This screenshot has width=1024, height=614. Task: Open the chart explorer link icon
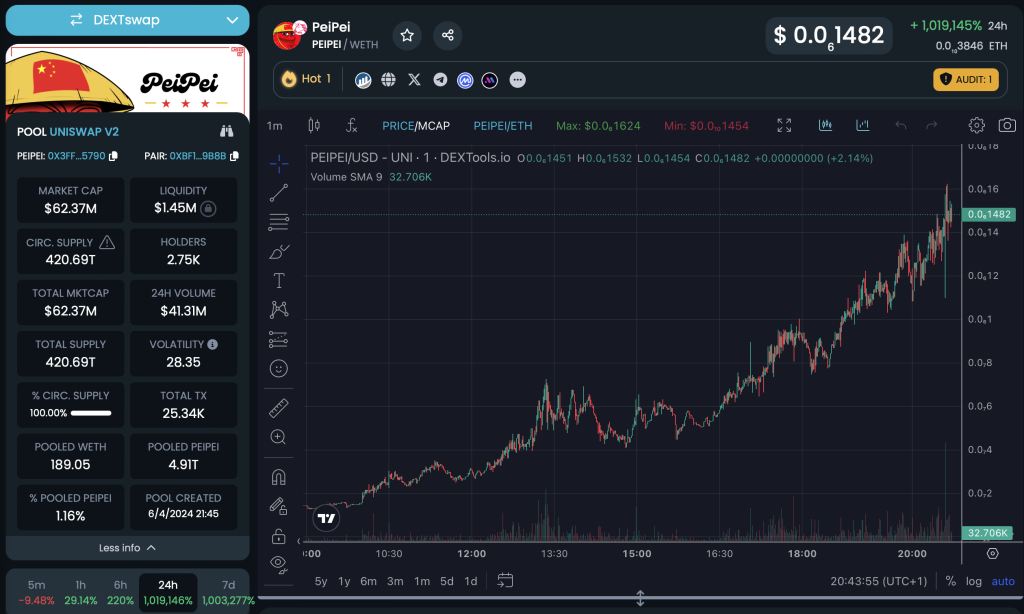[x=363, y=80]
